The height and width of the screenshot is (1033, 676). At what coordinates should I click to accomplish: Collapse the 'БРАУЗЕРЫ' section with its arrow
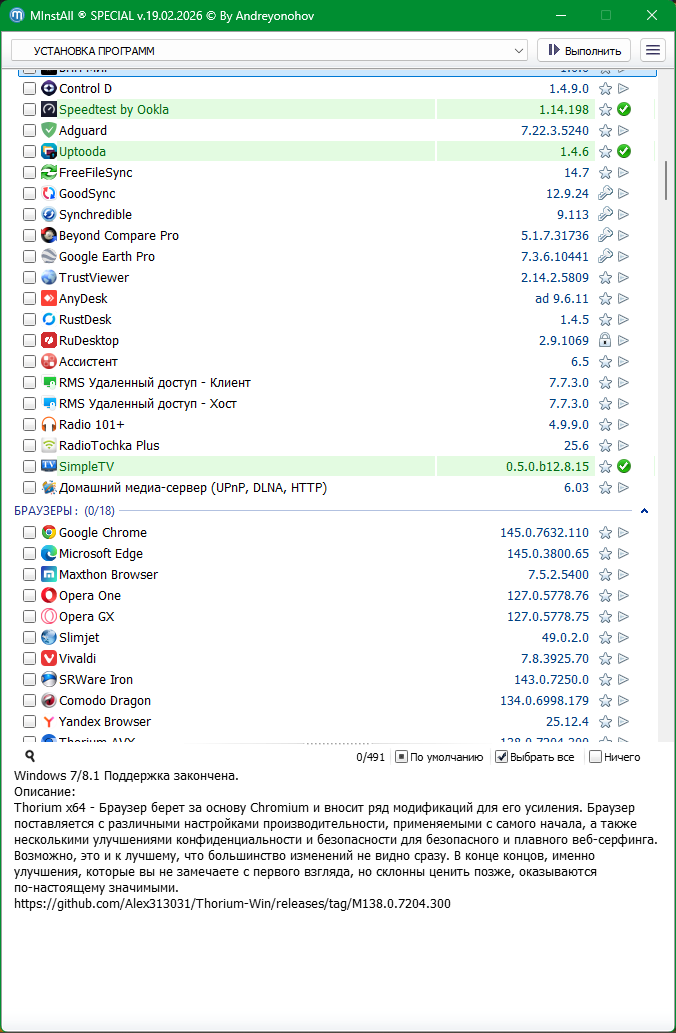644,511
